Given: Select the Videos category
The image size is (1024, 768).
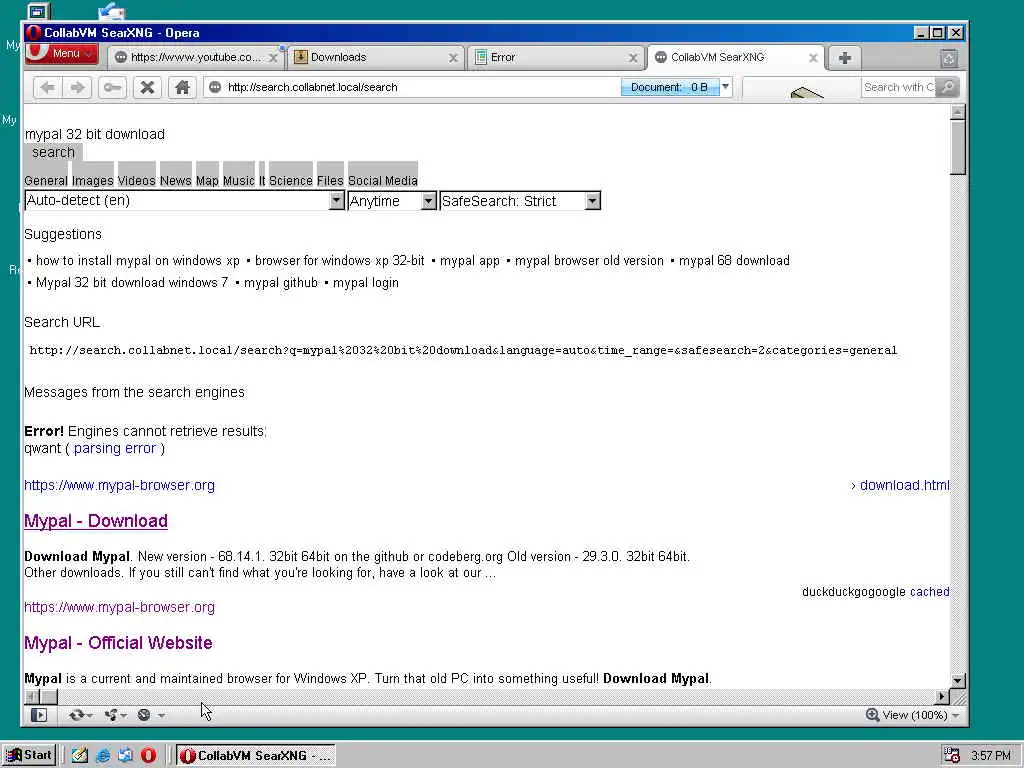Looking at the screenshot, I should pos(136,180).
